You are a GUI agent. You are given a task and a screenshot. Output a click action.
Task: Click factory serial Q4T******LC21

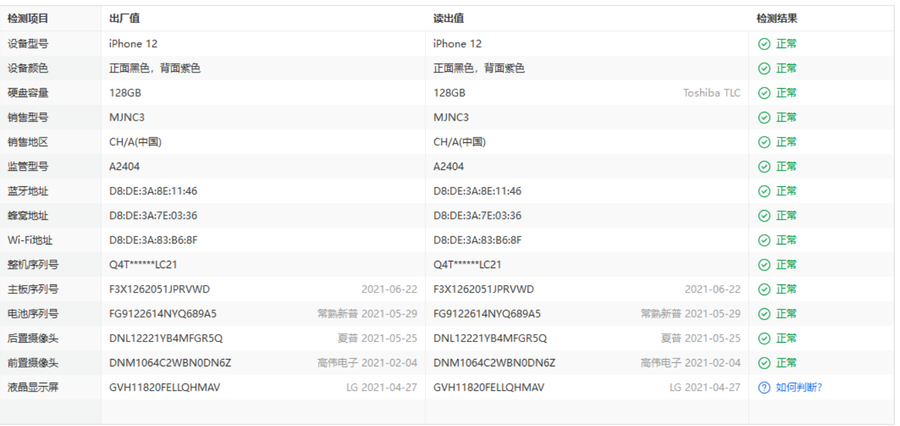point(143,265)
